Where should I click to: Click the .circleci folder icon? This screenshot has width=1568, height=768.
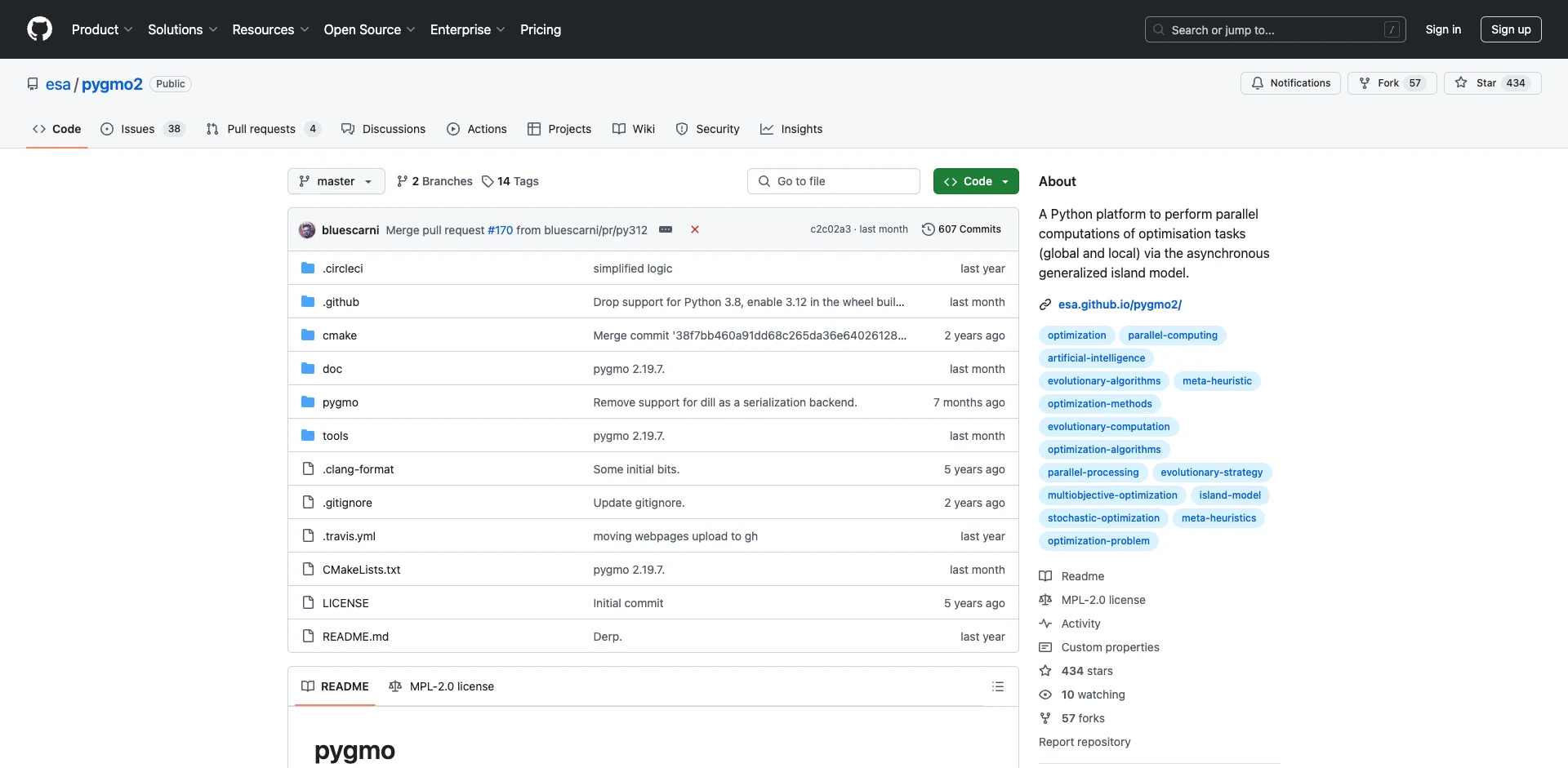[x=308, y=268]
